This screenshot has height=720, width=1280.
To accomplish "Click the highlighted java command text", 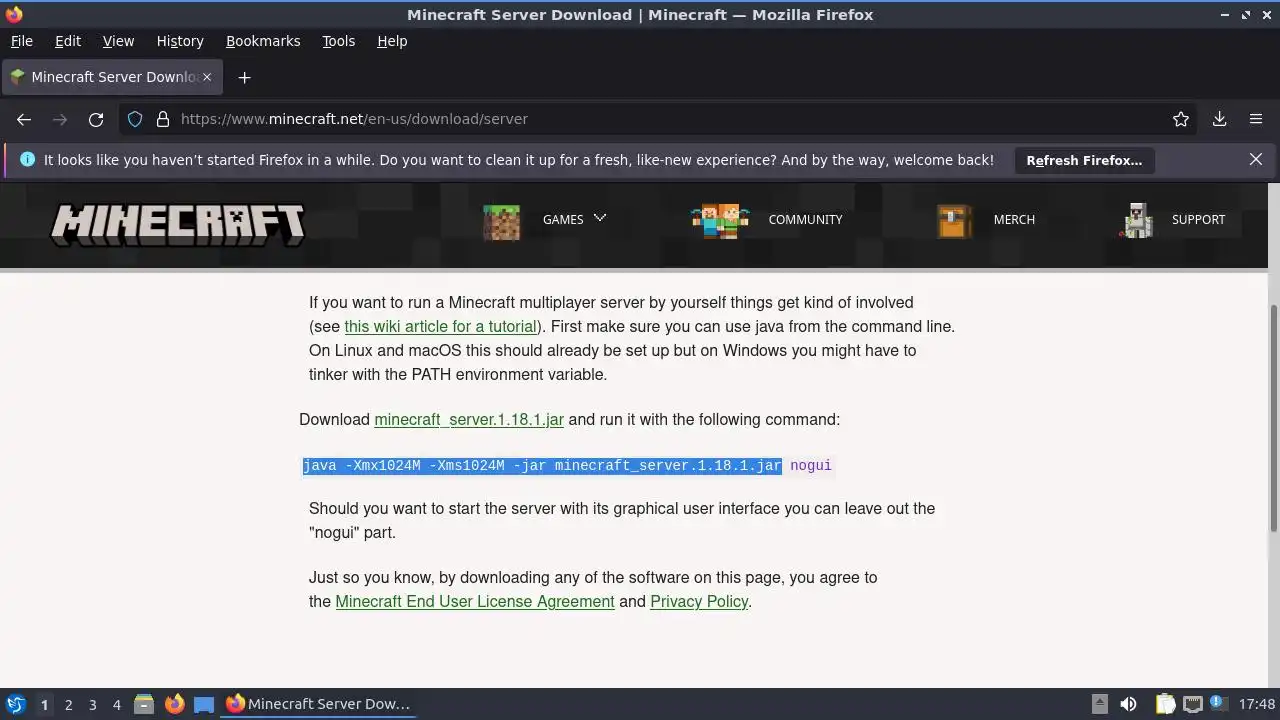I will coord(542,466).
